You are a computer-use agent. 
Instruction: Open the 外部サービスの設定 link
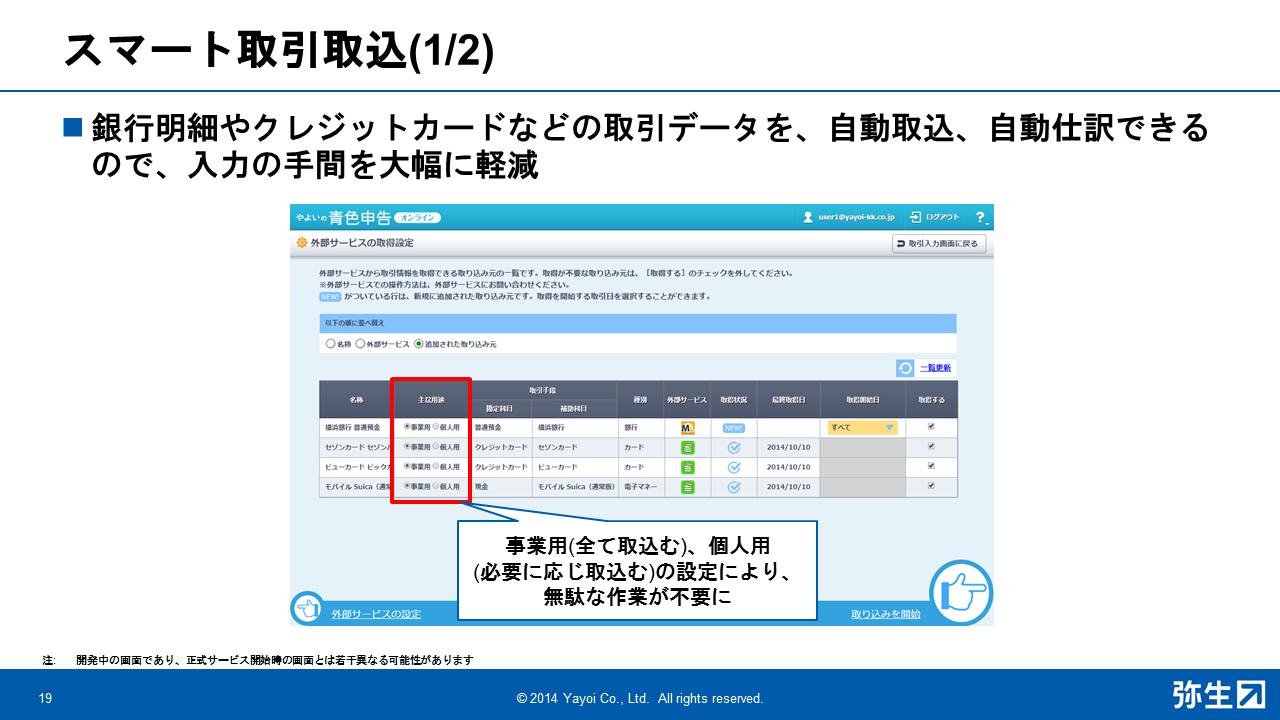[x=376, y=614]
